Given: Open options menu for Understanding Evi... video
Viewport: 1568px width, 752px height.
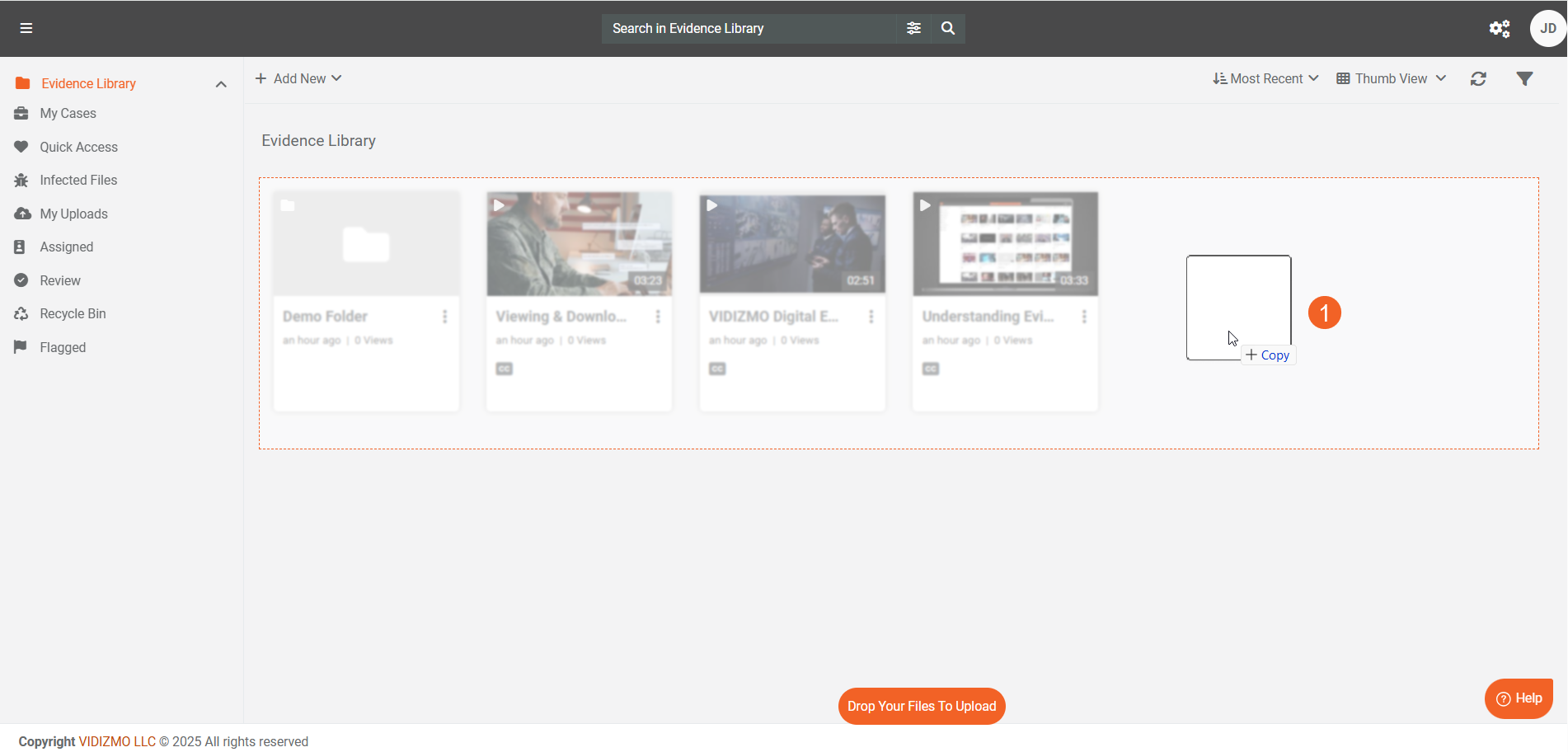Looking at the screenshot, I should [1084, 317].
